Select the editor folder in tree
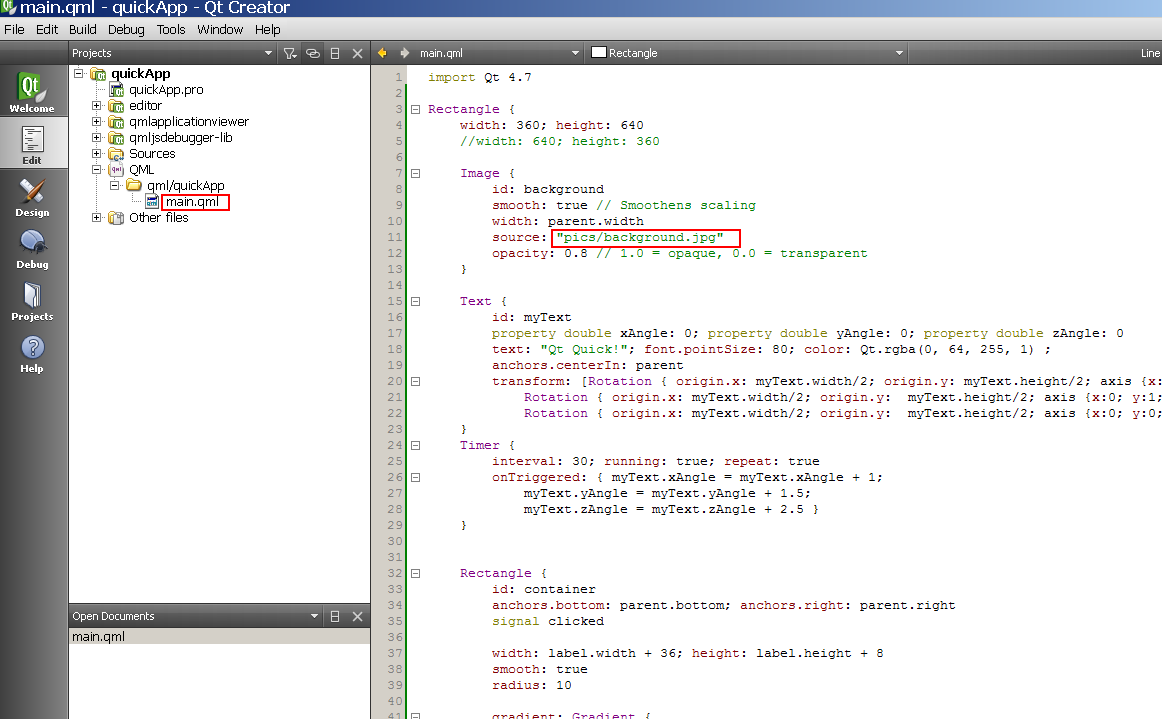This screenshot has width=1162, height=719. pyautogui.click(x=145, y=105)
